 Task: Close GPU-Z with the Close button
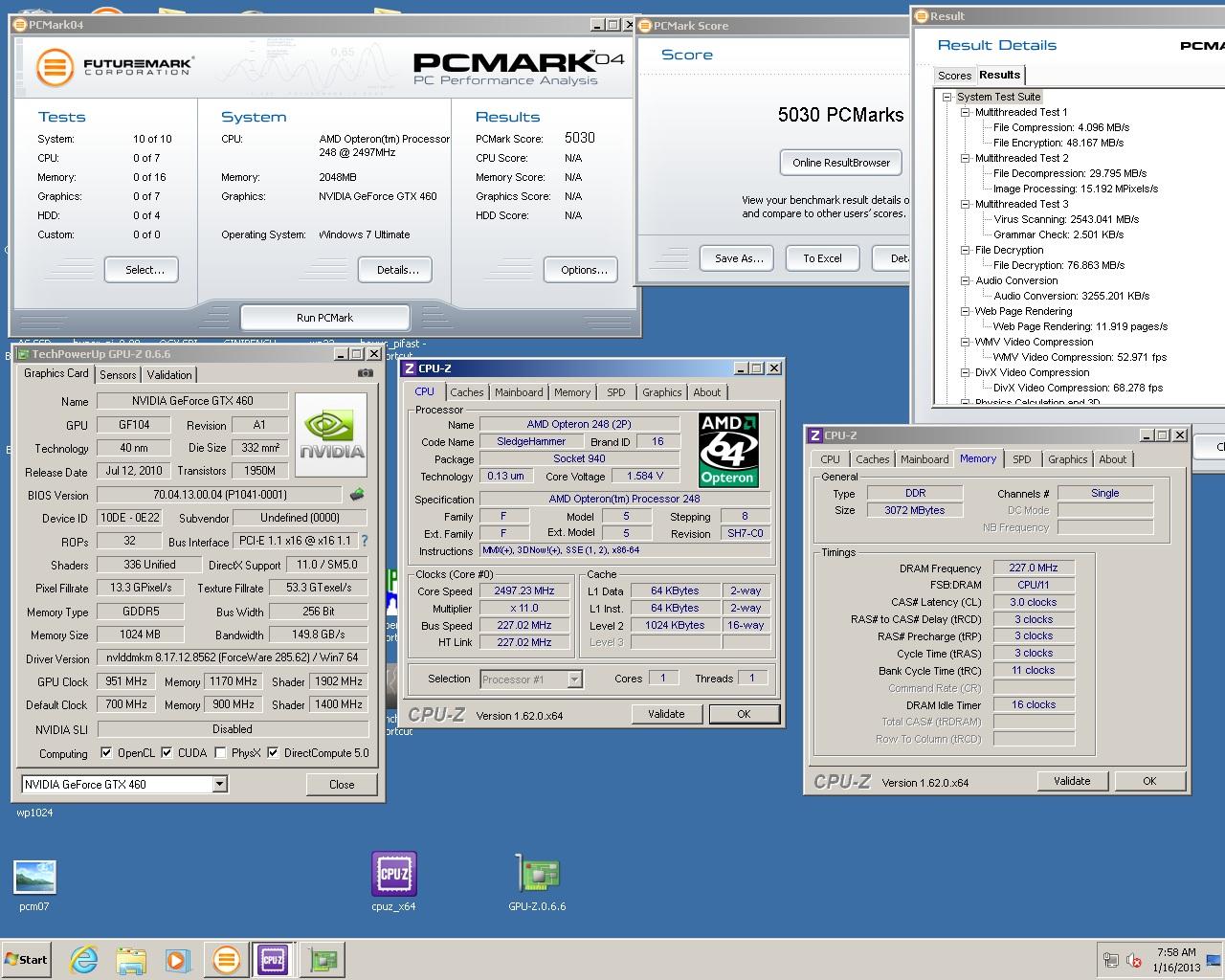342,785
